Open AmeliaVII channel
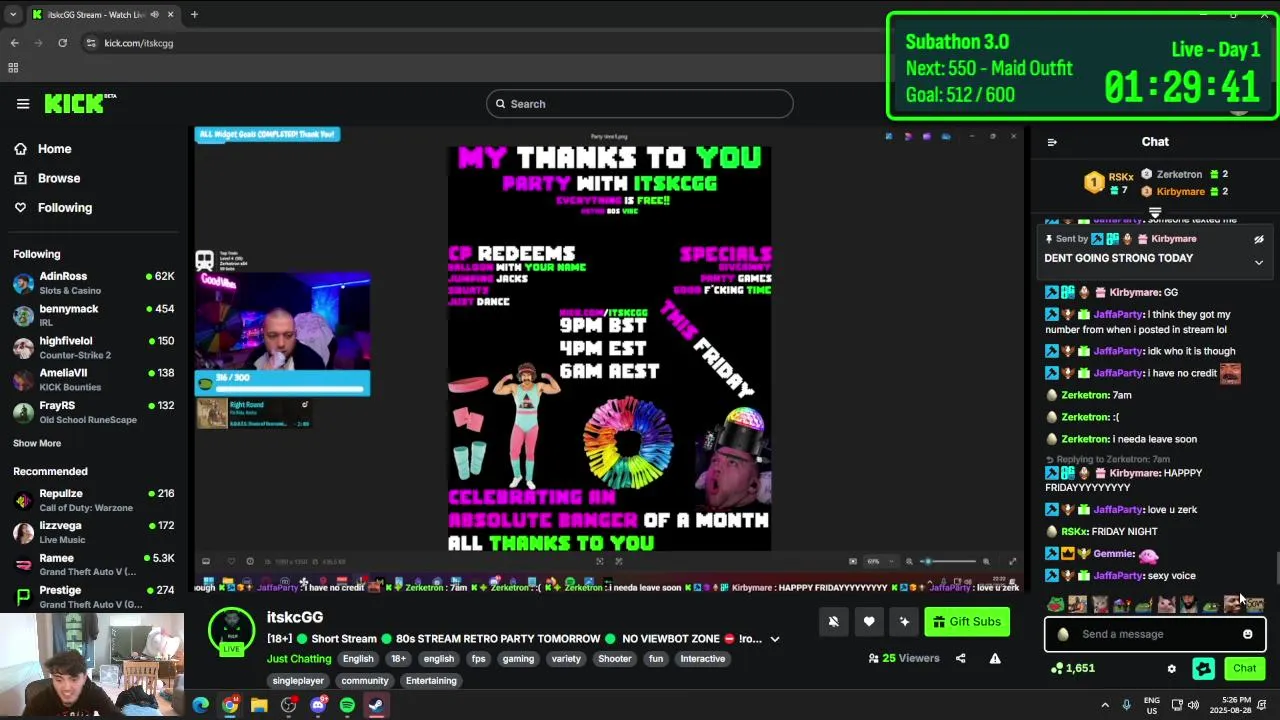Viewport: 1280px width, 720px height. coord(93,379)
